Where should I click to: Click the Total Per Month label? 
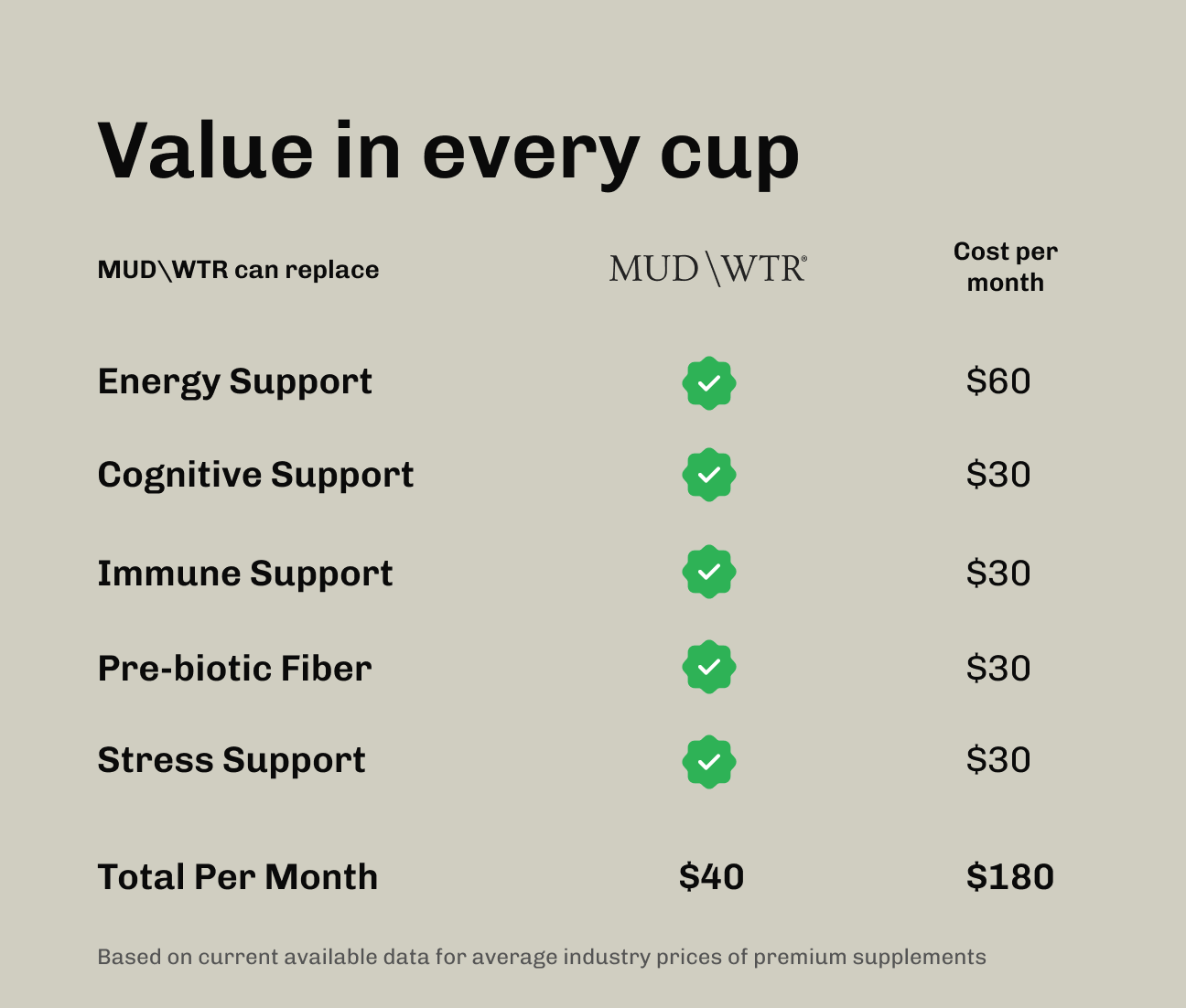coord(237,877)
